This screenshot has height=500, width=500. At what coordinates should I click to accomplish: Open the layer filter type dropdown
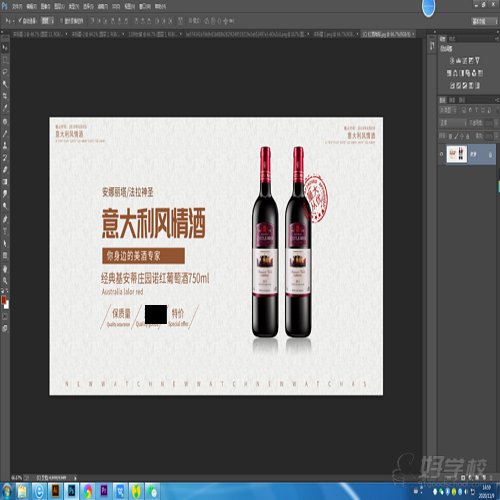448,110
